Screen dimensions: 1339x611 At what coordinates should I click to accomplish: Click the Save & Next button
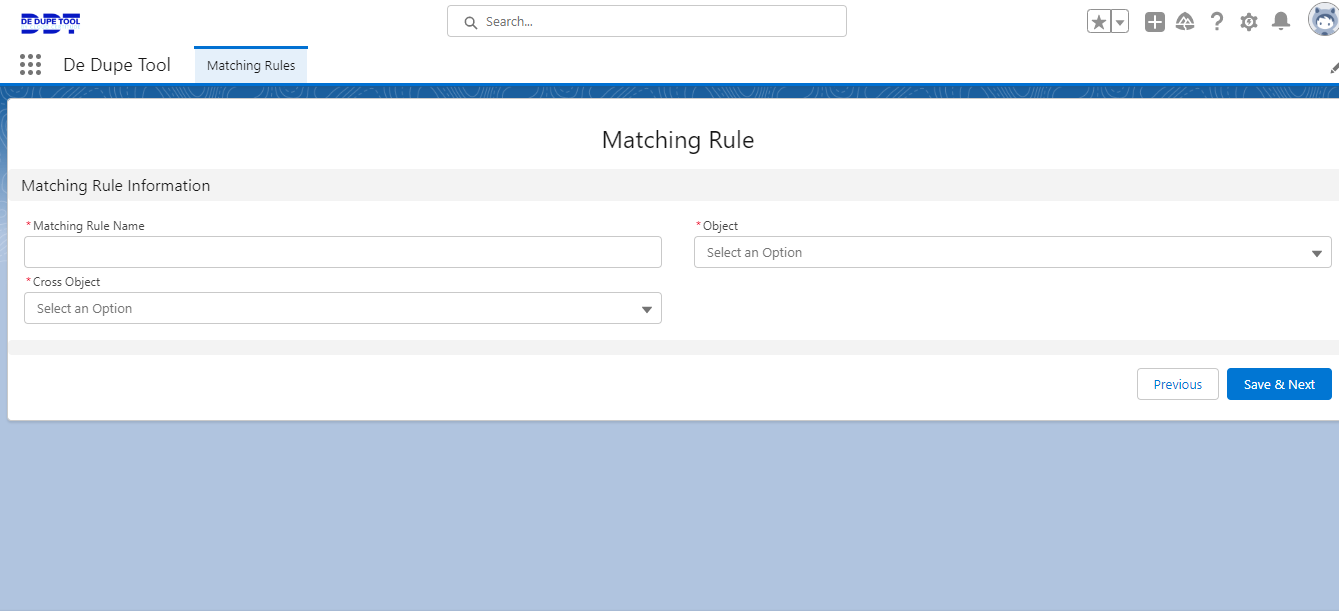coord(1278,384)
